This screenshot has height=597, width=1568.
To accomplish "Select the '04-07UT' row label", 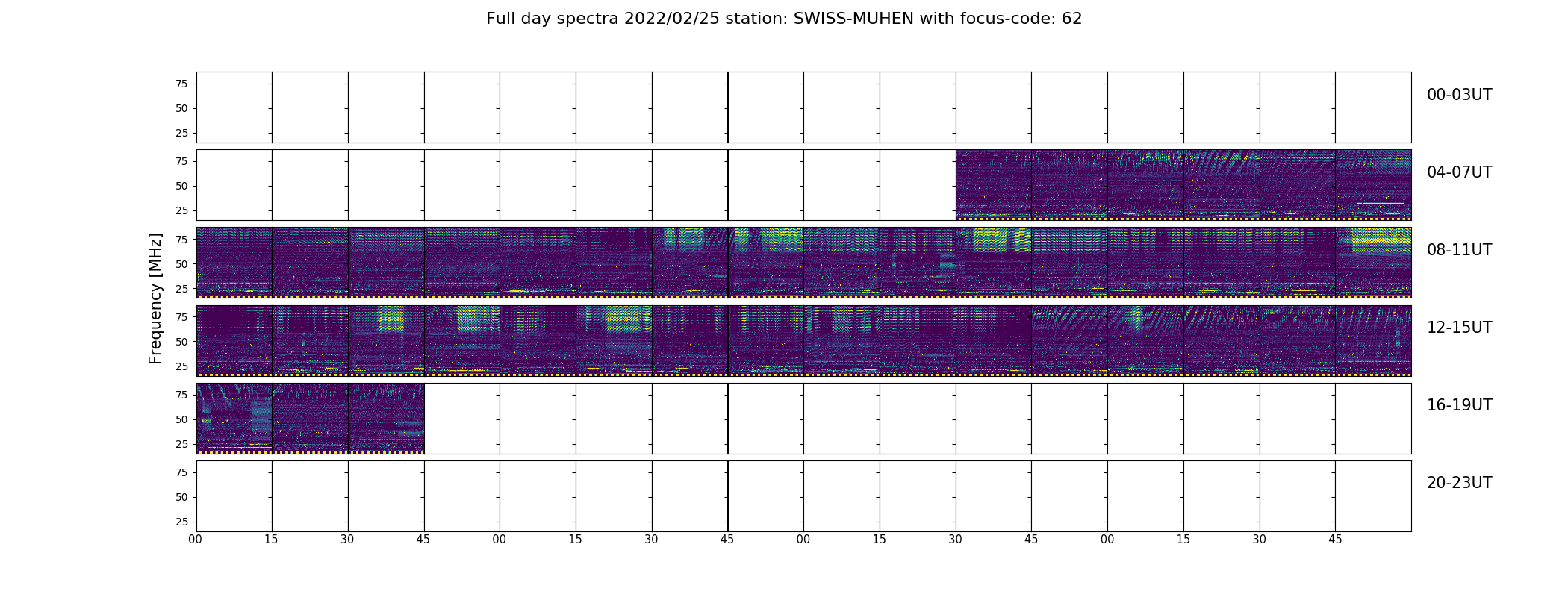I will [1459, 172].
